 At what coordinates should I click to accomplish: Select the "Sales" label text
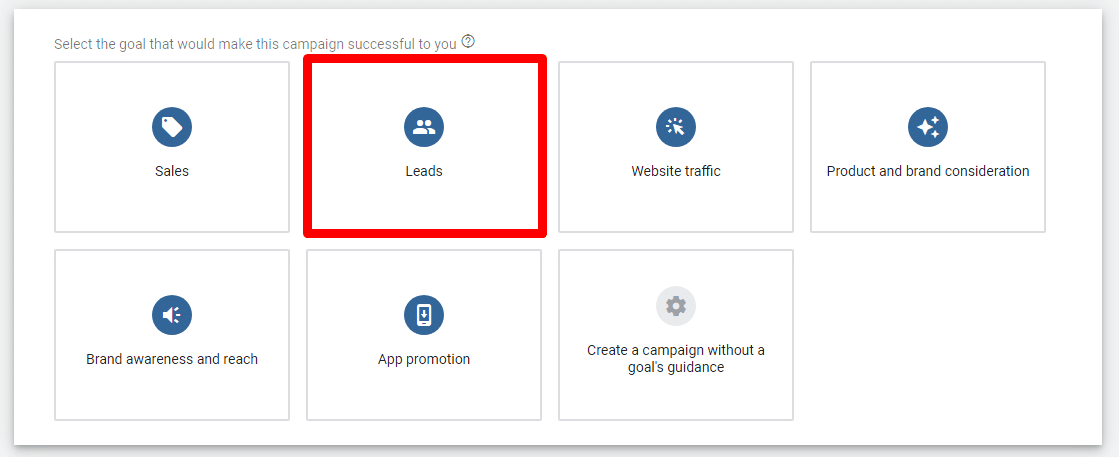pos(172,171)
